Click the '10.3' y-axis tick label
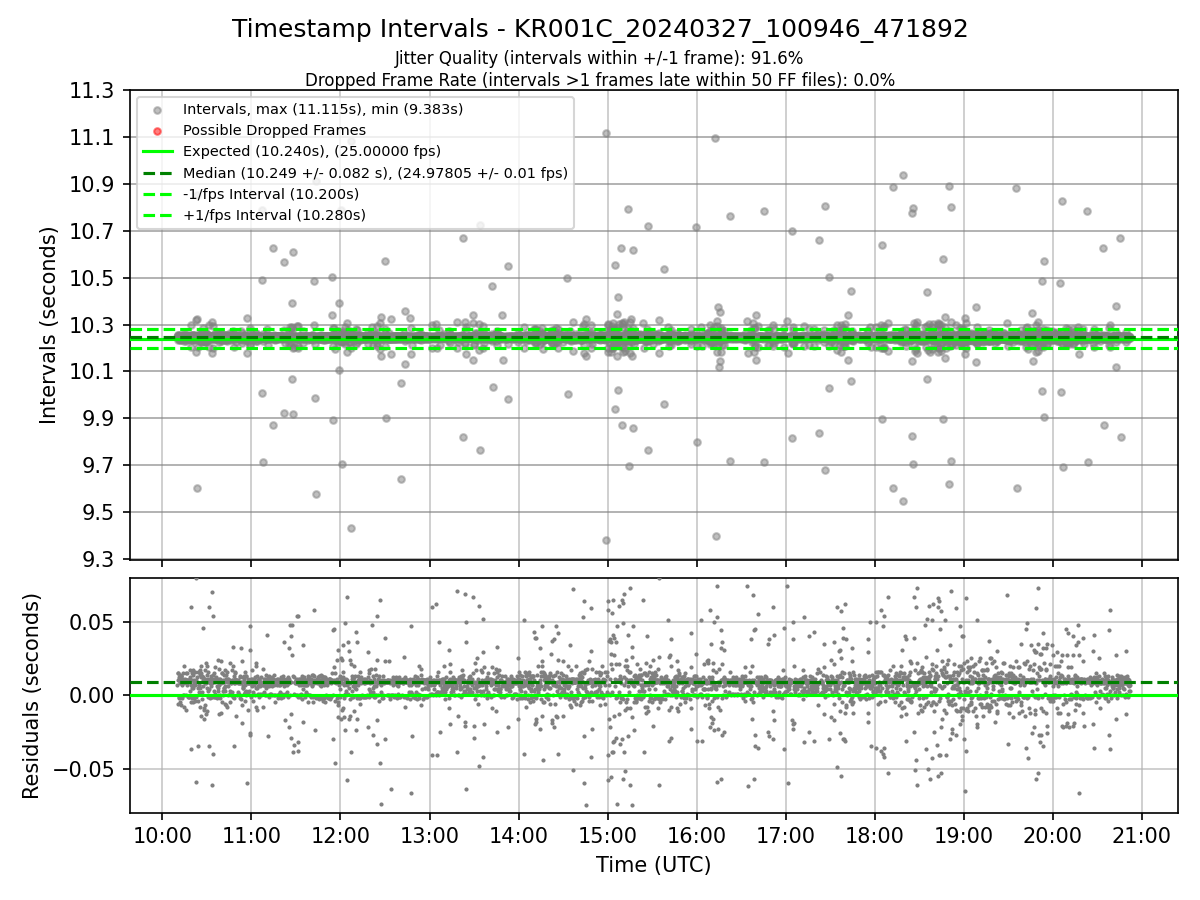The image size is (1200, 900). 92,326
